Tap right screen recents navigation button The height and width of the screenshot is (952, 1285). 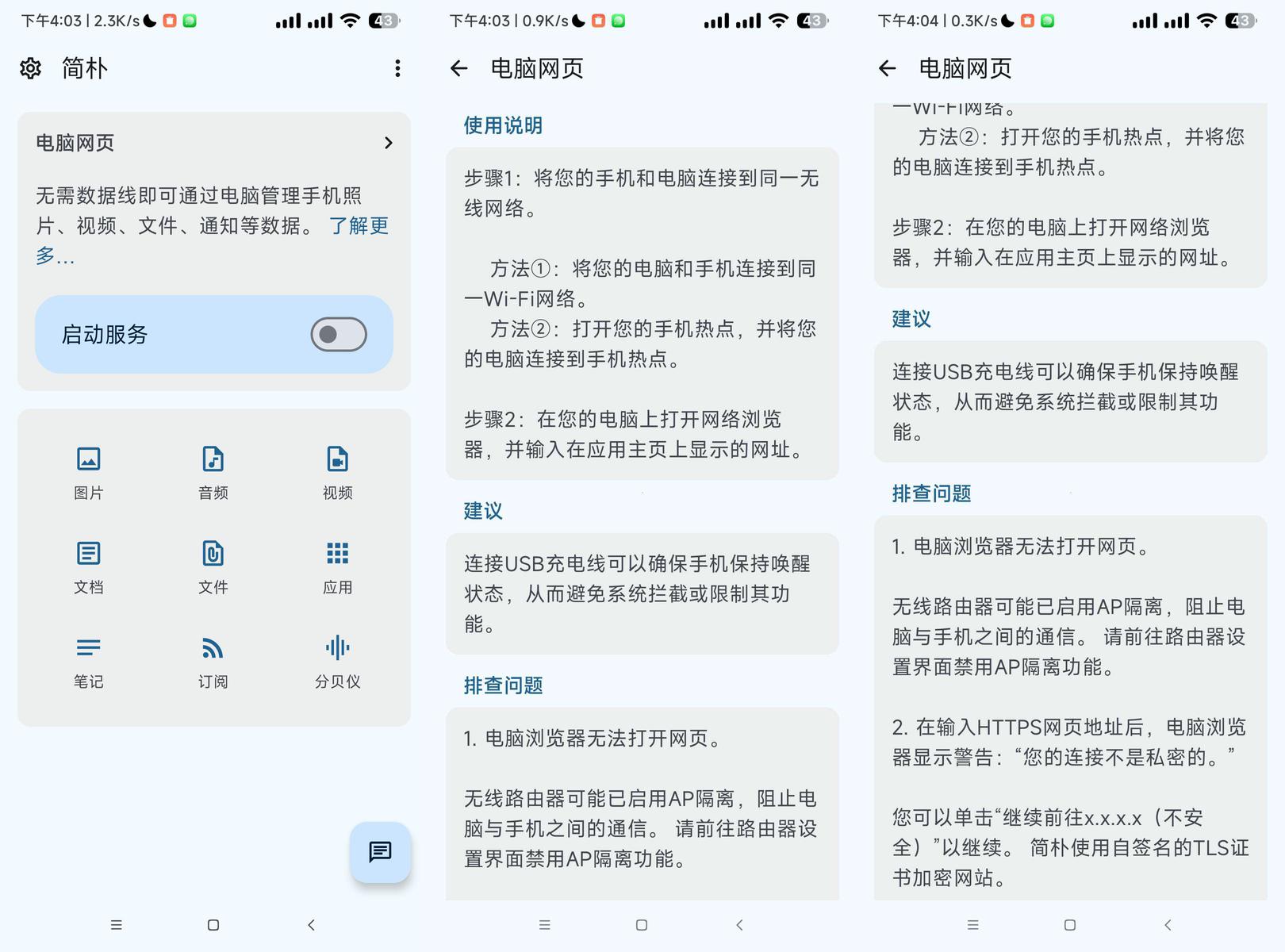(x=972, y=925)
